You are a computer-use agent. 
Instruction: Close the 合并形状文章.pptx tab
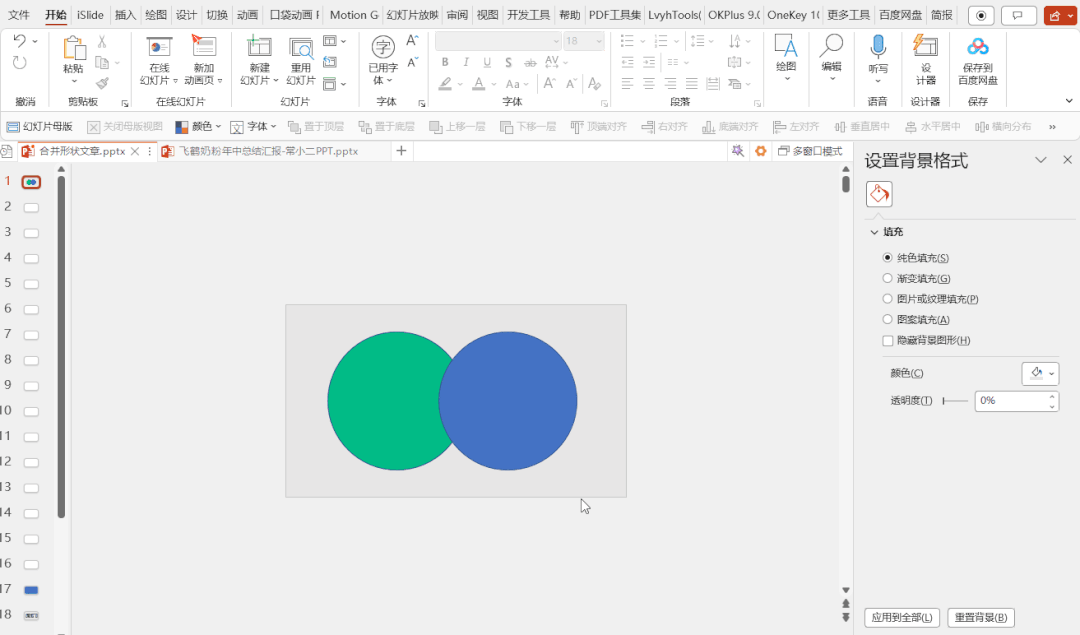[135, 151]
